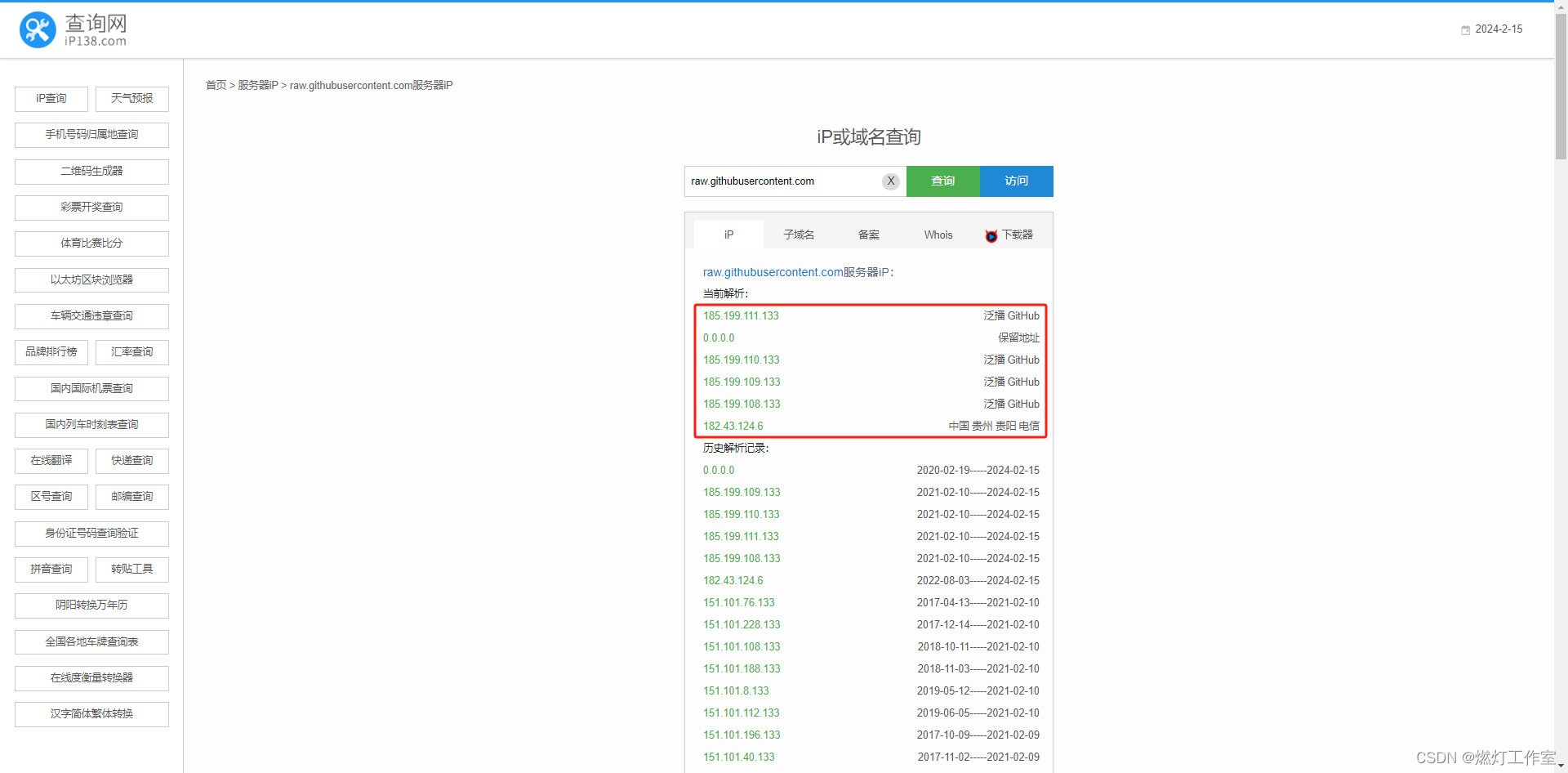Screen dimensions: 1568x773
Task: Click date range 2017-04-13-----2021-02-10
Action: pos(978,602)
